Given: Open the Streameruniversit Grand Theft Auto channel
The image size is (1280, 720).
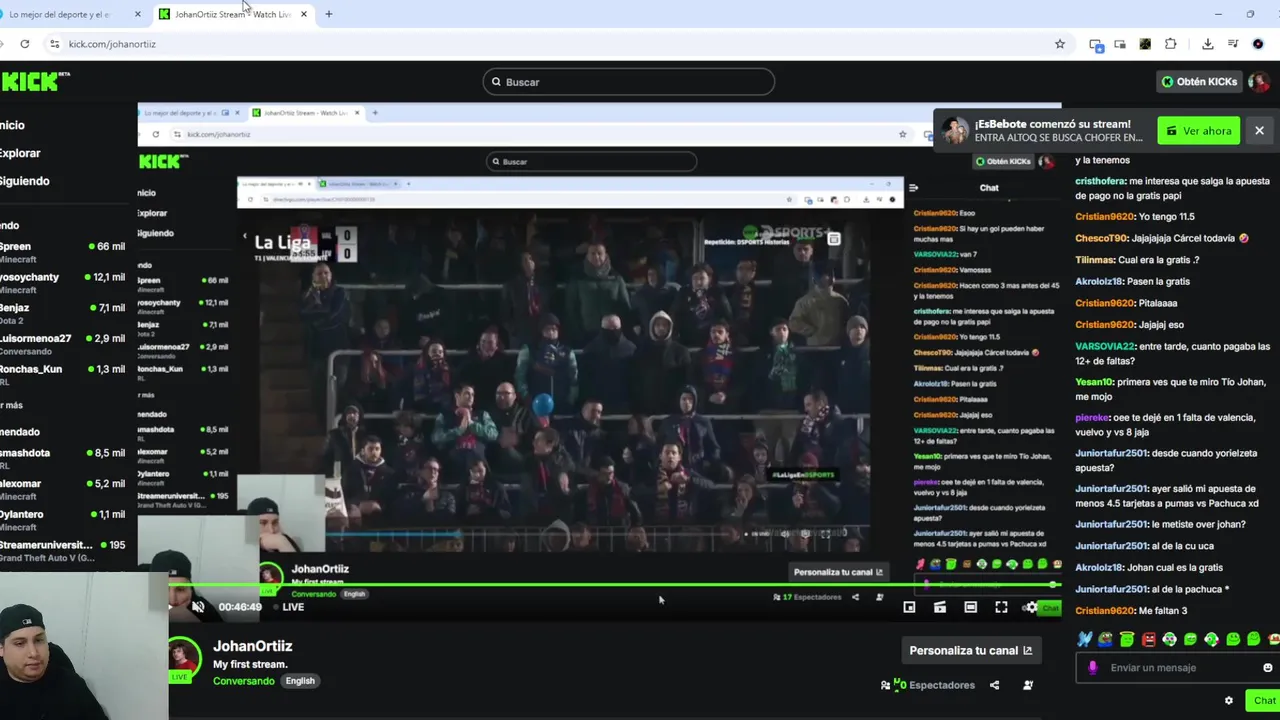Looking at the screenshot, I should pos(62,551).
